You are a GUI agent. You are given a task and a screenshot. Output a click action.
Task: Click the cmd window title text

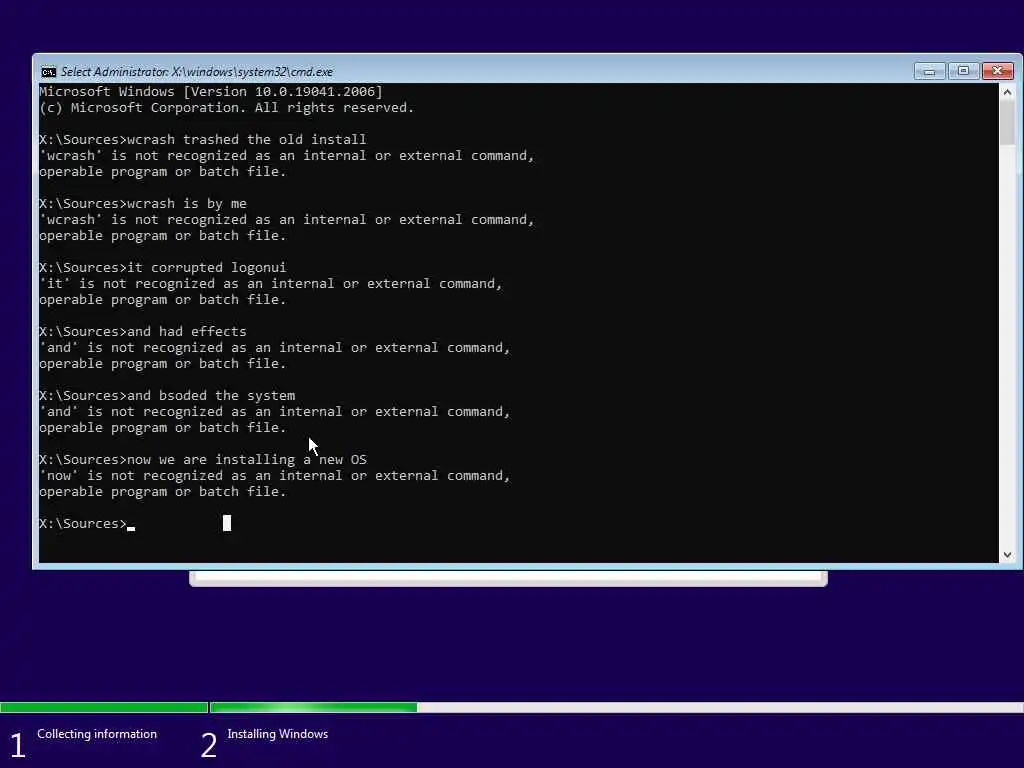point(197,72)
